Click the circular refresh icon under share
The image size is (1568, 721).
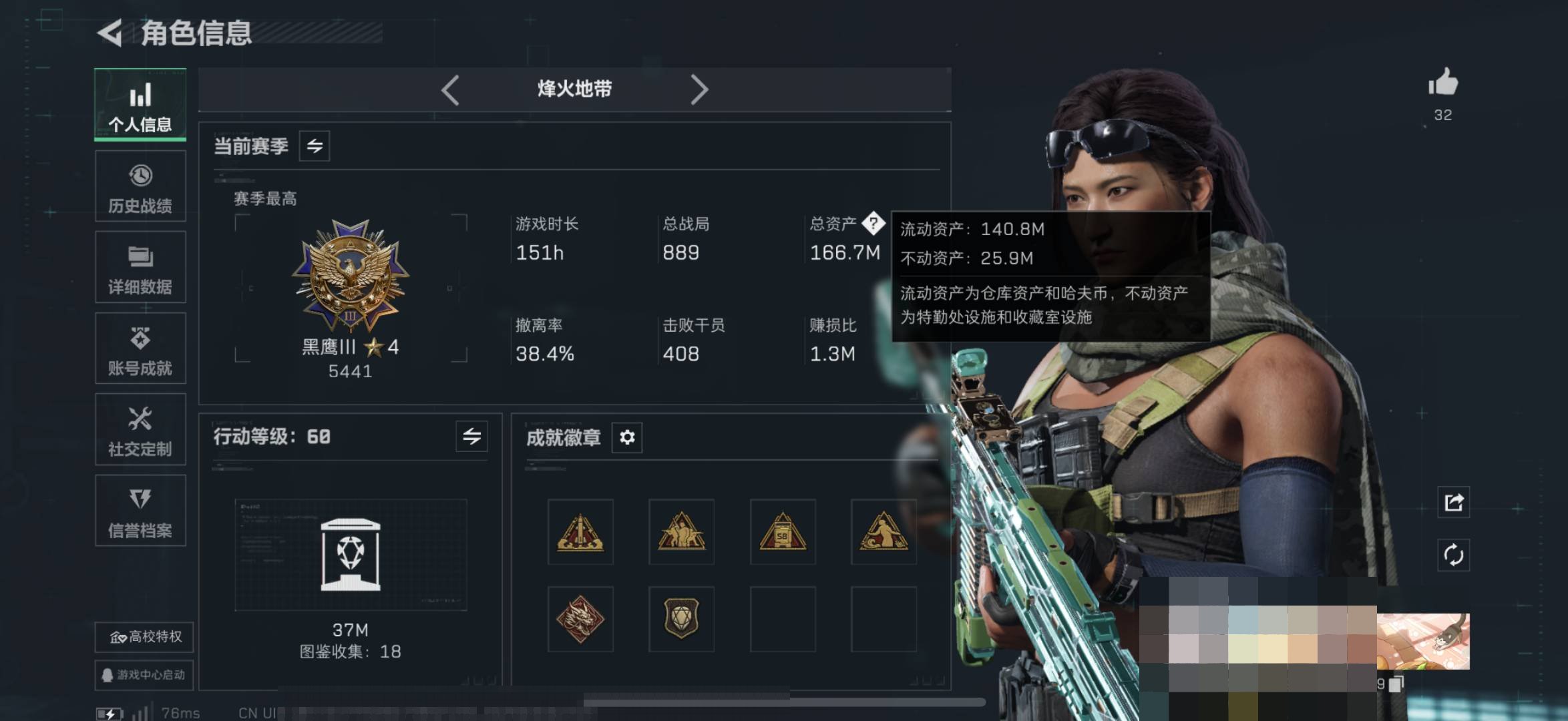(1454, 555)
